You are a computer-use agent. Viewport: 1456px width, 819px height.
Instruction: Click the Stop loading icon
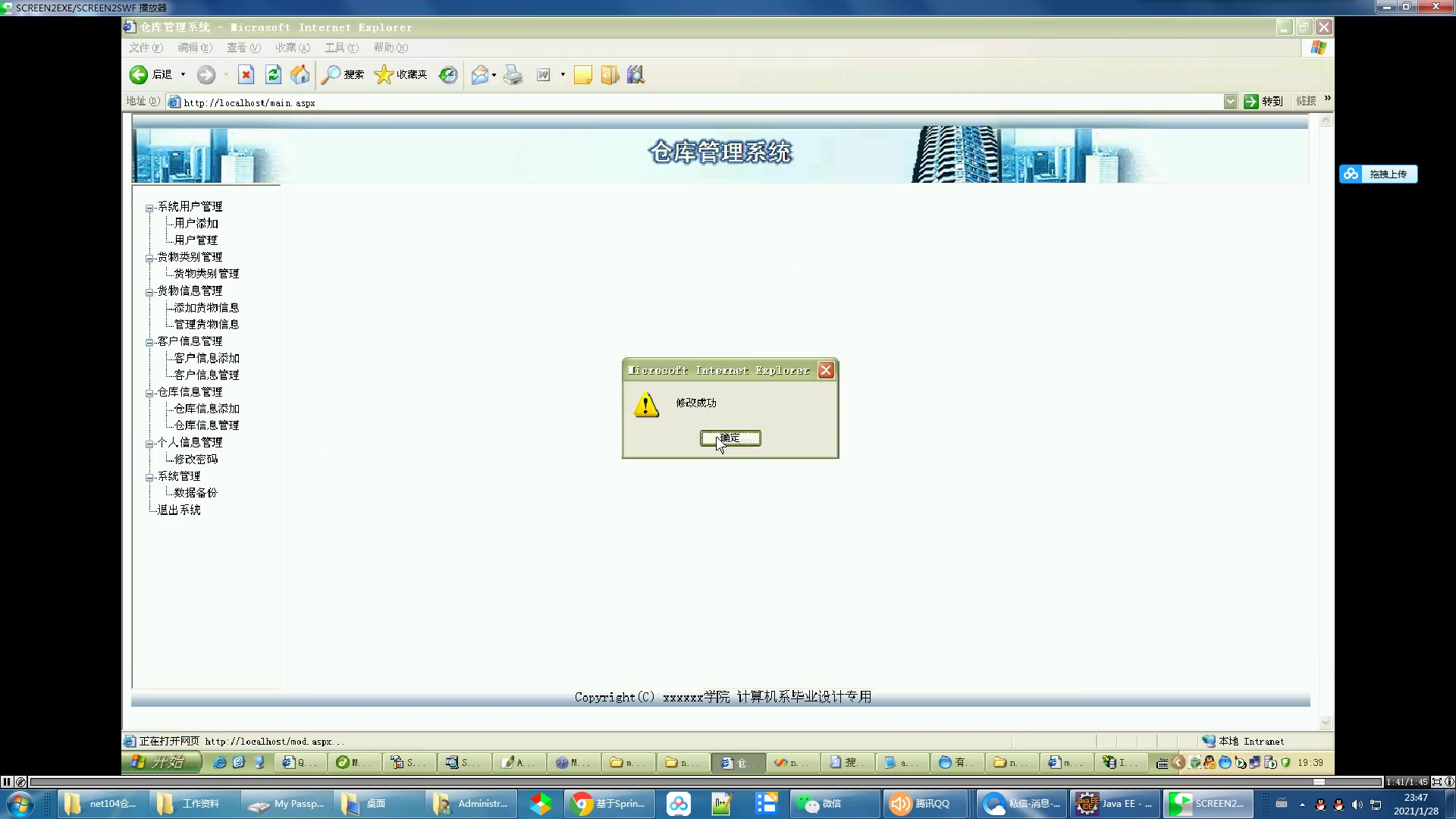tap(246, 74)
